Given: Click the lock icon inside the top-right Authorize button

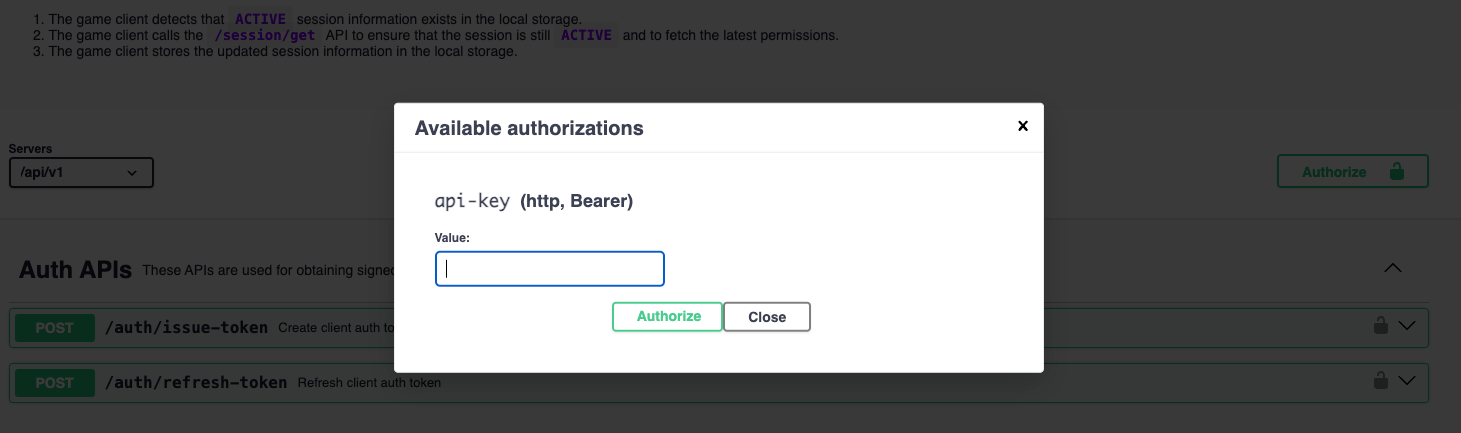Looking at the screenshot, I should tap(1397, 171).
